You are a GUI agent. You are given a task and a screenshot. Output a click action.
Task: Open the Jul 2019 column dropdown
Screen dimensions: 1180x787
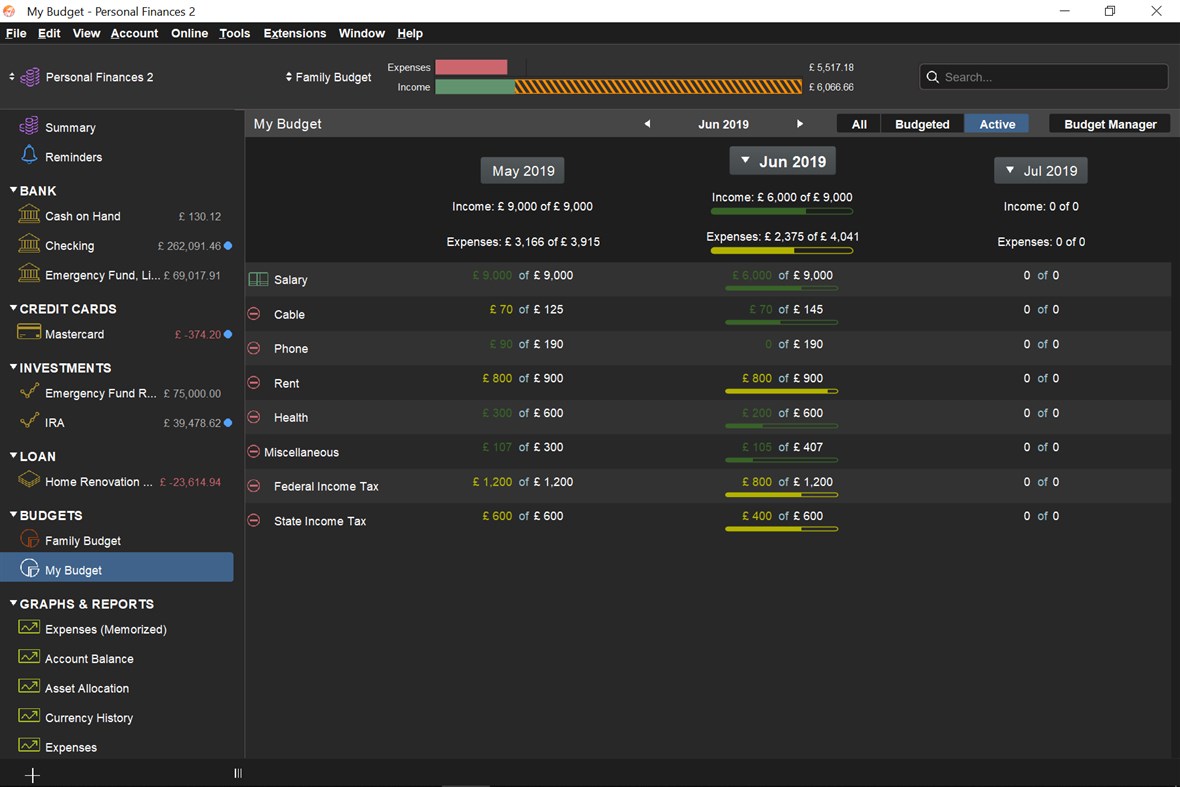tap(1041, 170)
